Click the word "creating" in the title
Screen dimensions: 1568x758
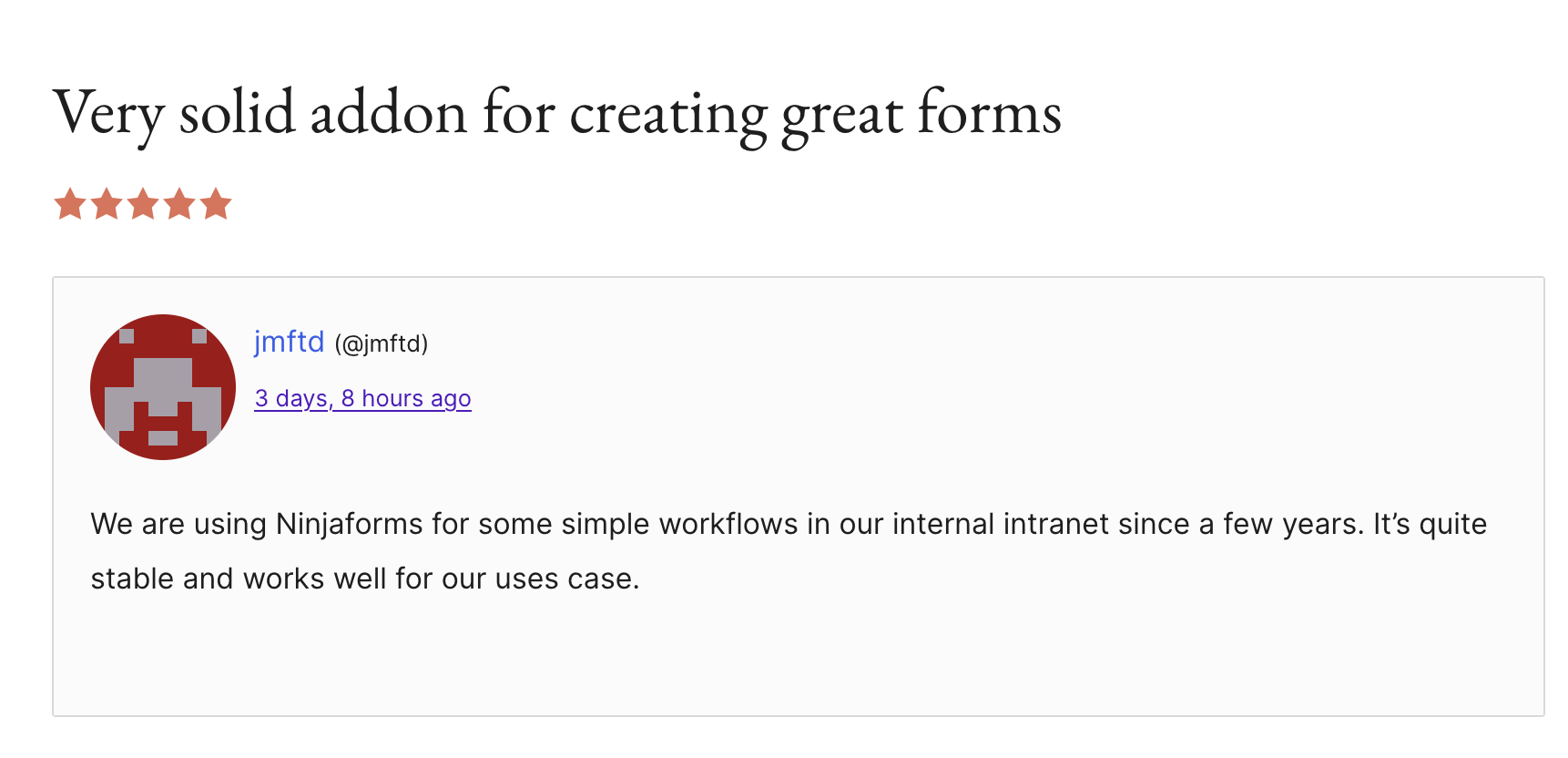coord(668,115)
